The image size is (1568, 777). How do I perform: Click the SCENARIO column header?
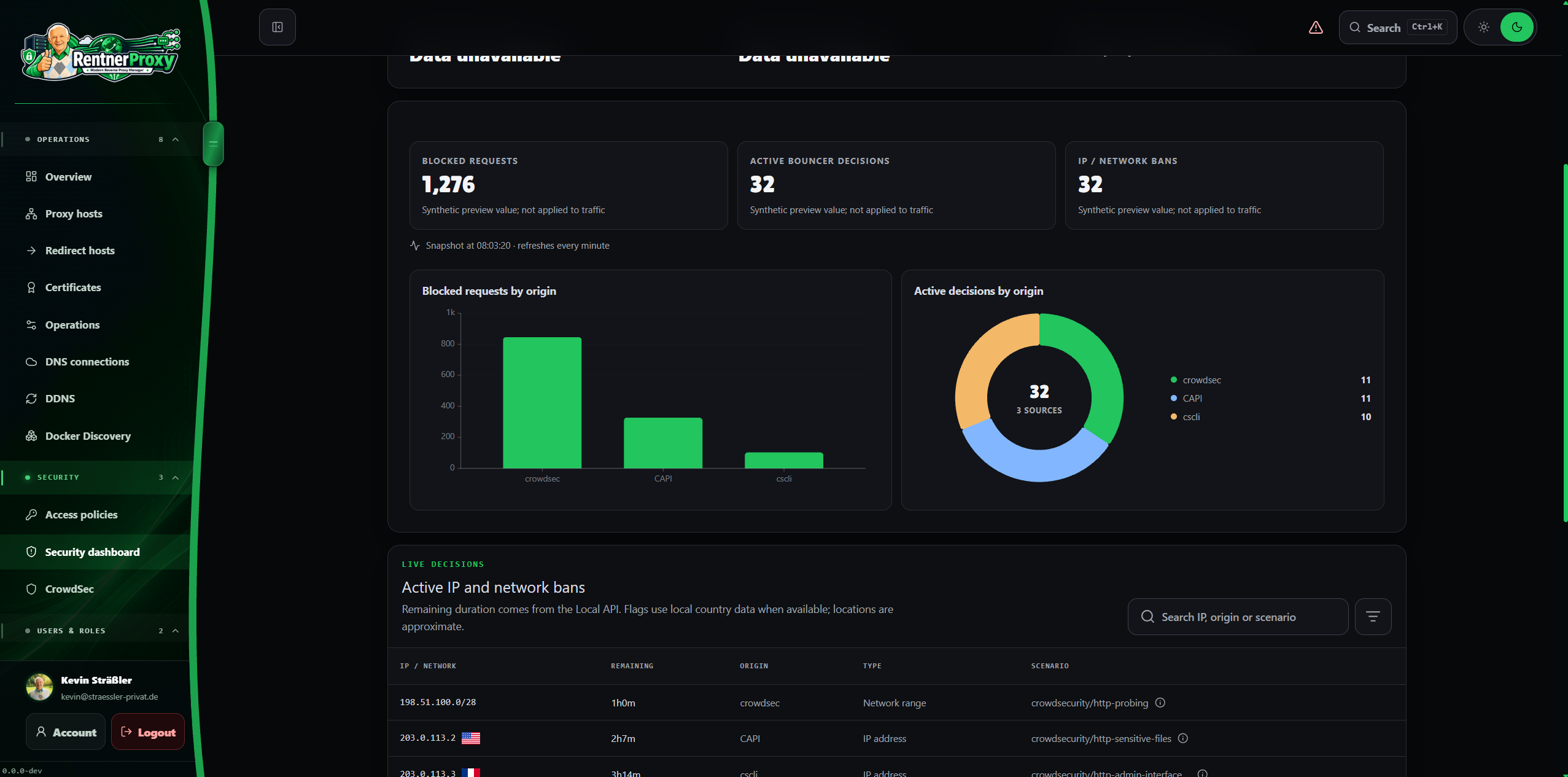click(x=1050, y=666)
